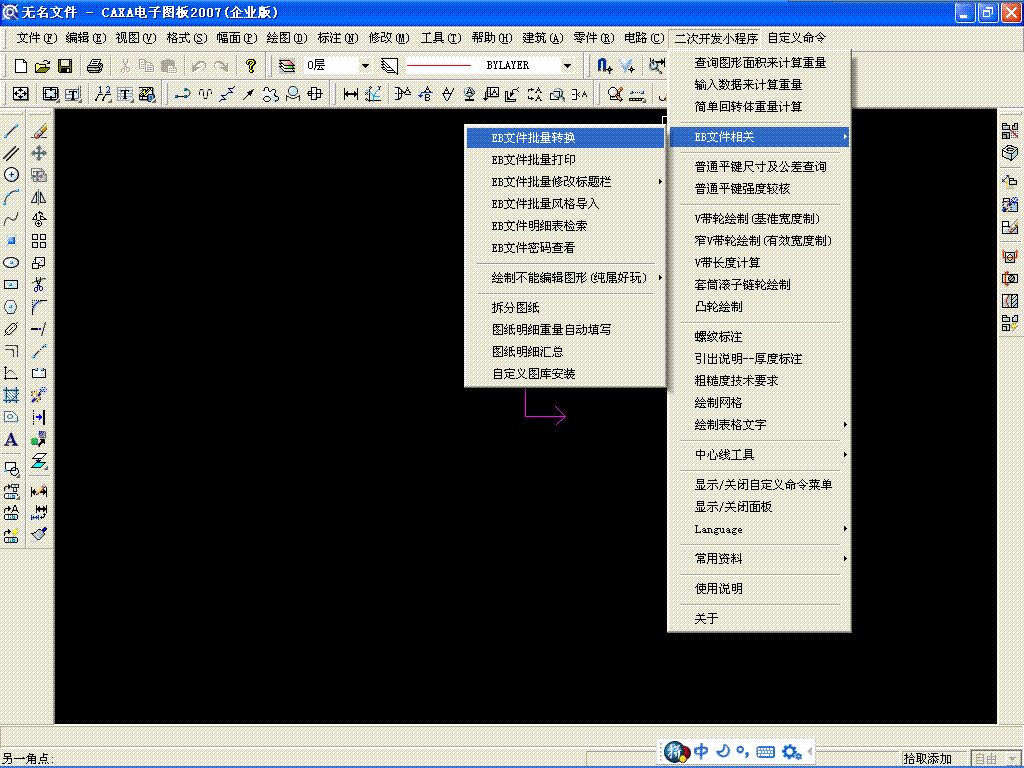Open the 自定义命令 menu

(x=797, y=38)
